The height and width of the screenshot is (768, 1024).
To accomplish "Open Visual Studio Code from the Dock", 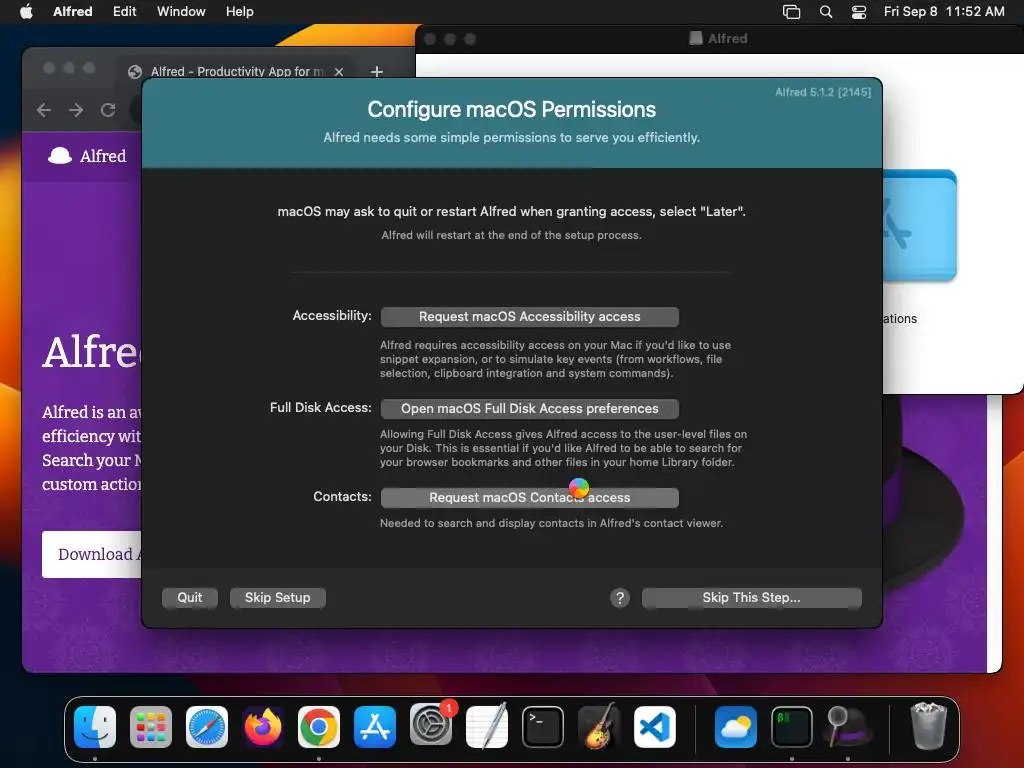I will [655, 726].
